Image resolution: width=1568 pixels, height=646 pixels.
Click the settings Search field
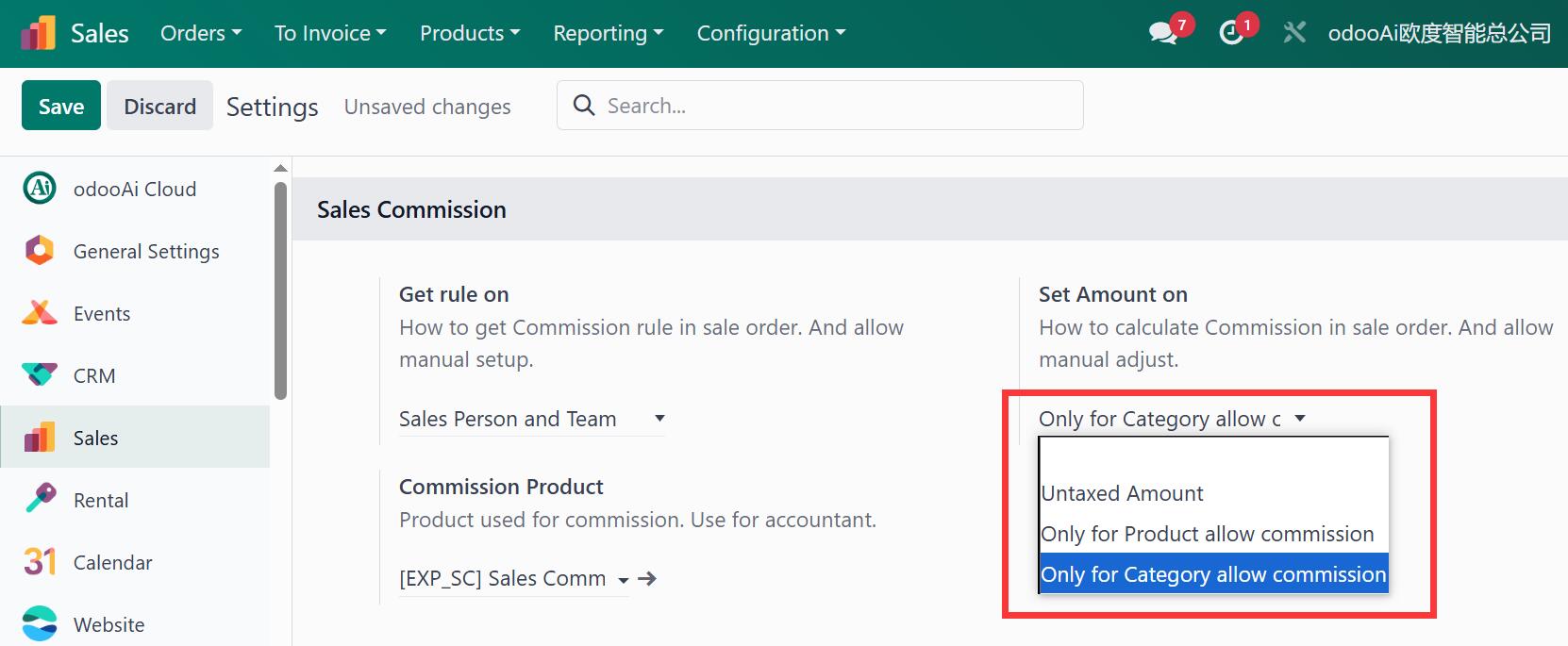tap(835, 106)
